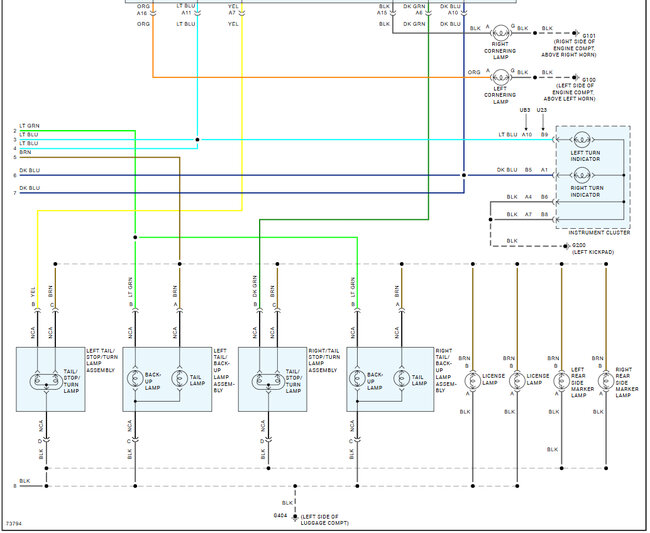This screenshot has height=533, width=650.
Task: Click the RIGHT TAIL/BACK-UP LAMP ASSEMBLY label
Action: pos(446,371)
